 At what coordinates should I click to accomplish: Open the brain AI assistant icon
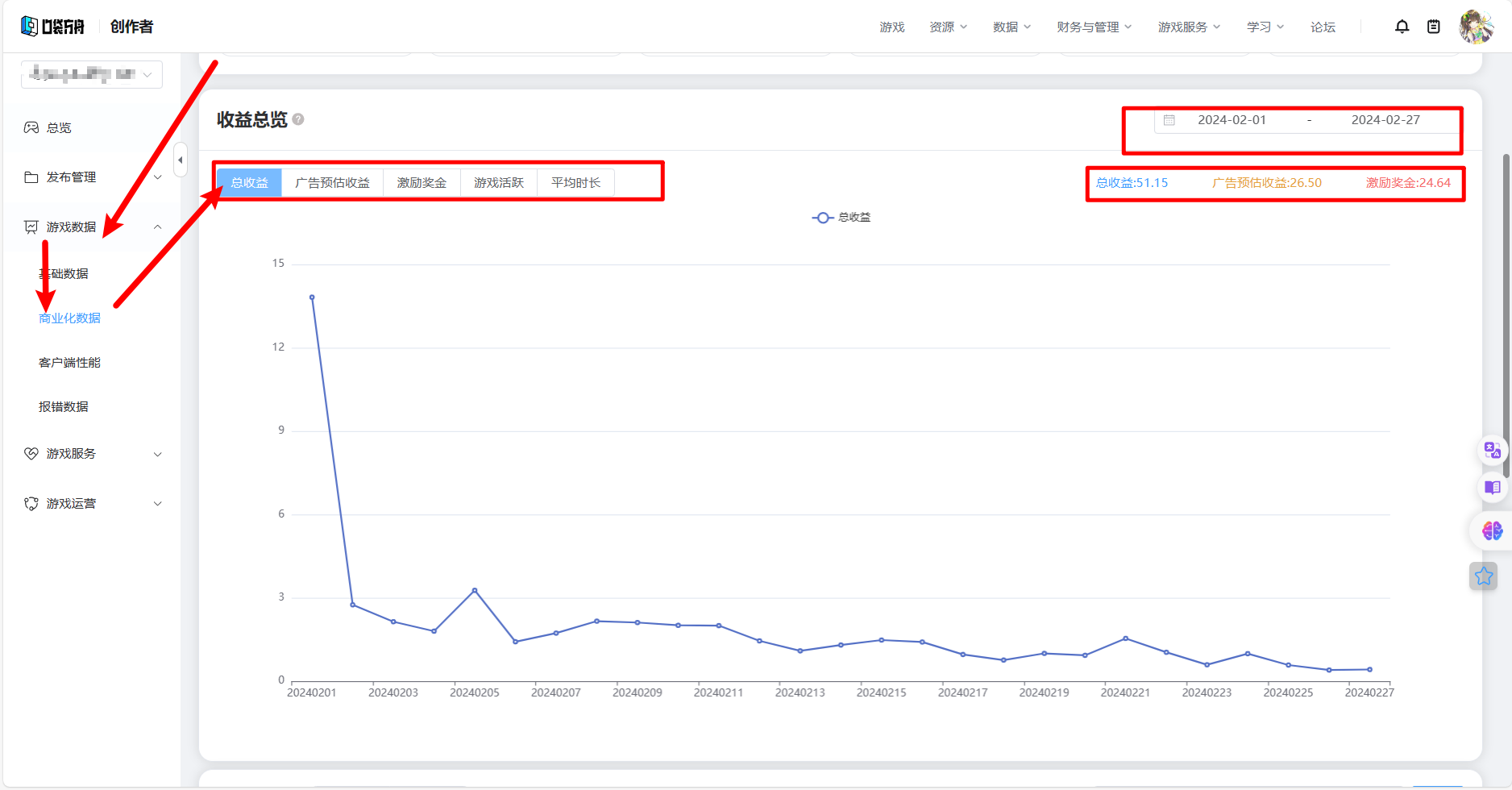click(x=1492, y=530)
